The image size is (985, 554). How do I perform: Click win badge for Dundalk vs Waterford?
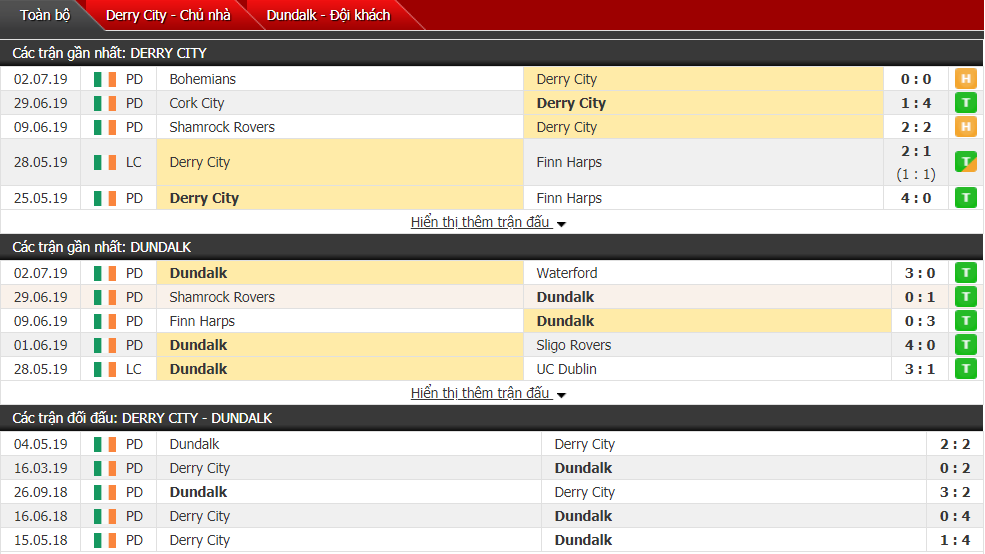(966, 273)
